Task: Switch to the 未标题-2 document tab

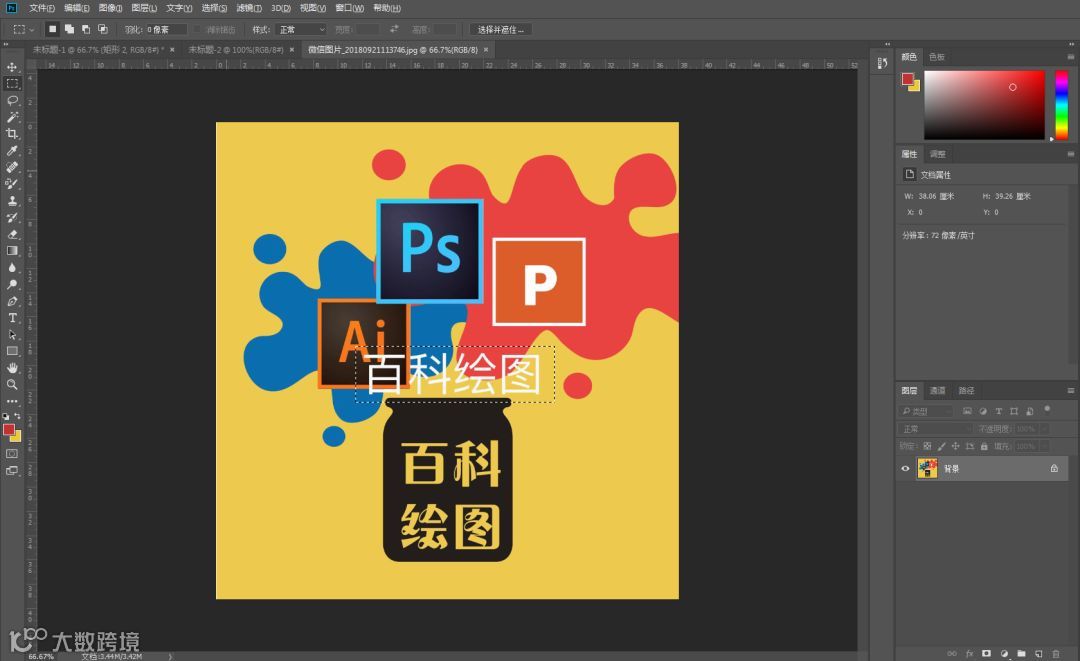Action: pos(236,50)
